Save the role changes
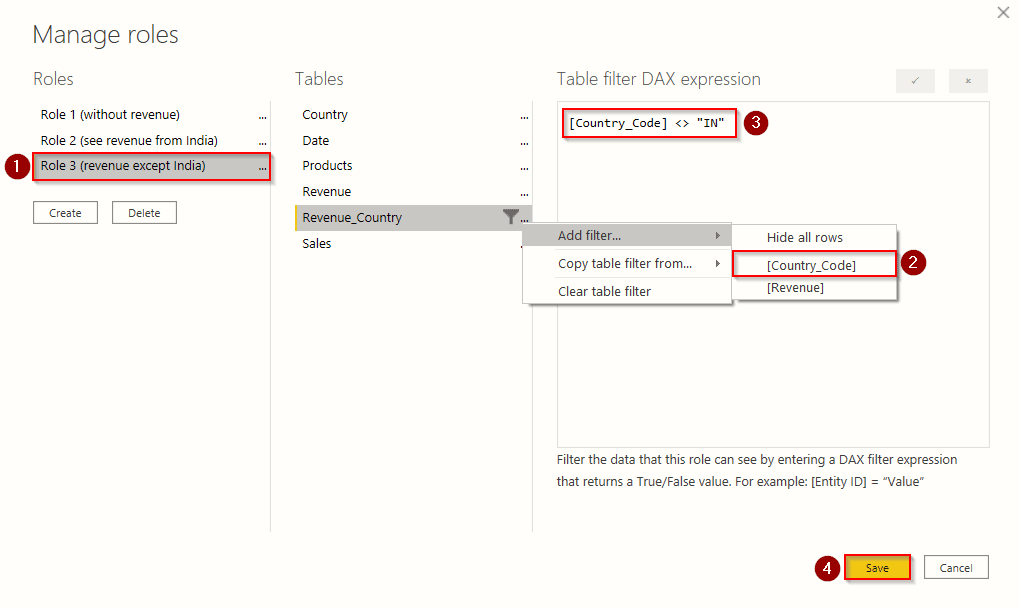This screenshot has width=1019, height=609. [877, 568]
